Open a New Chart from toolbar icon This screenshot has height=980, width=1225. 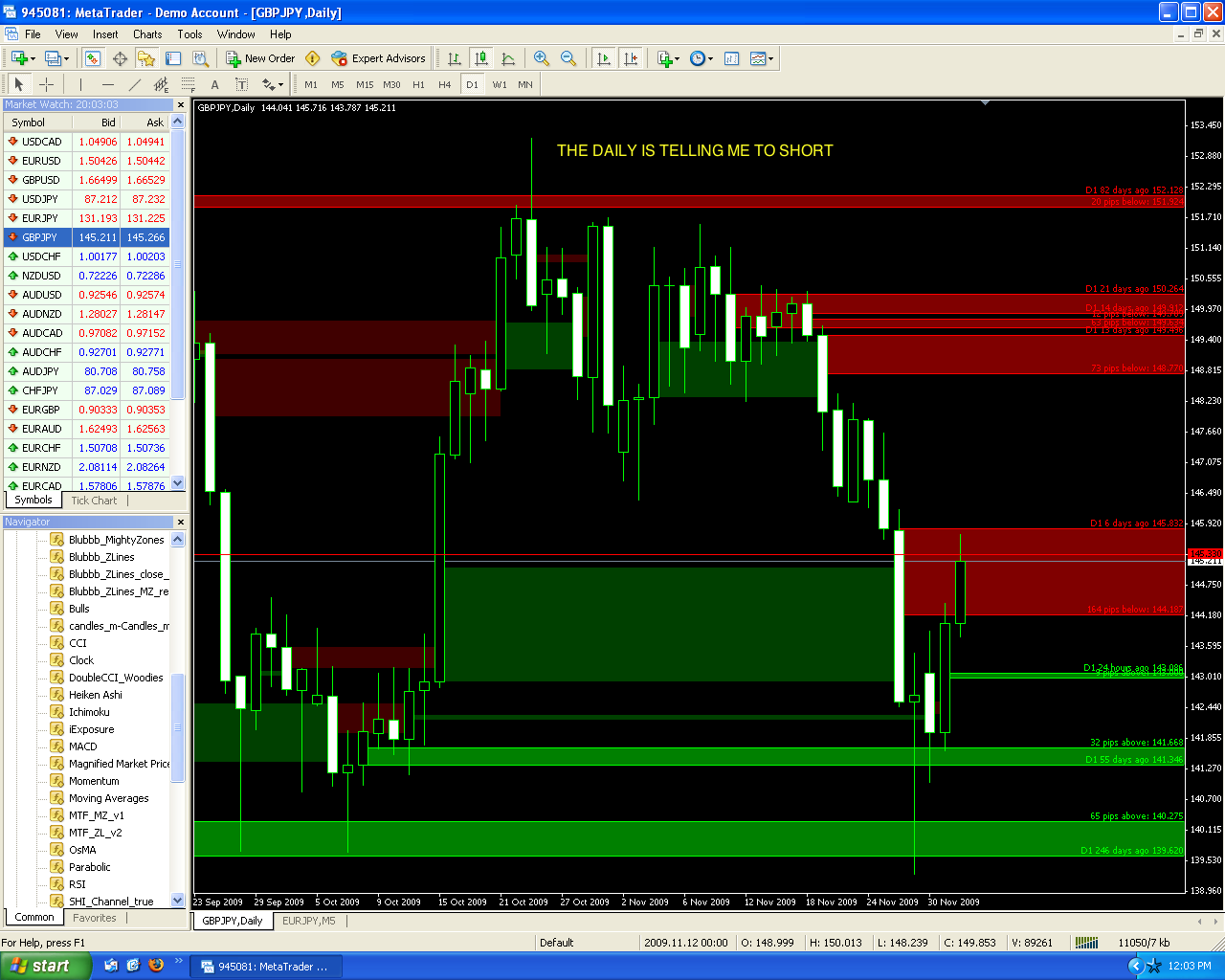[x=19, y=58]
